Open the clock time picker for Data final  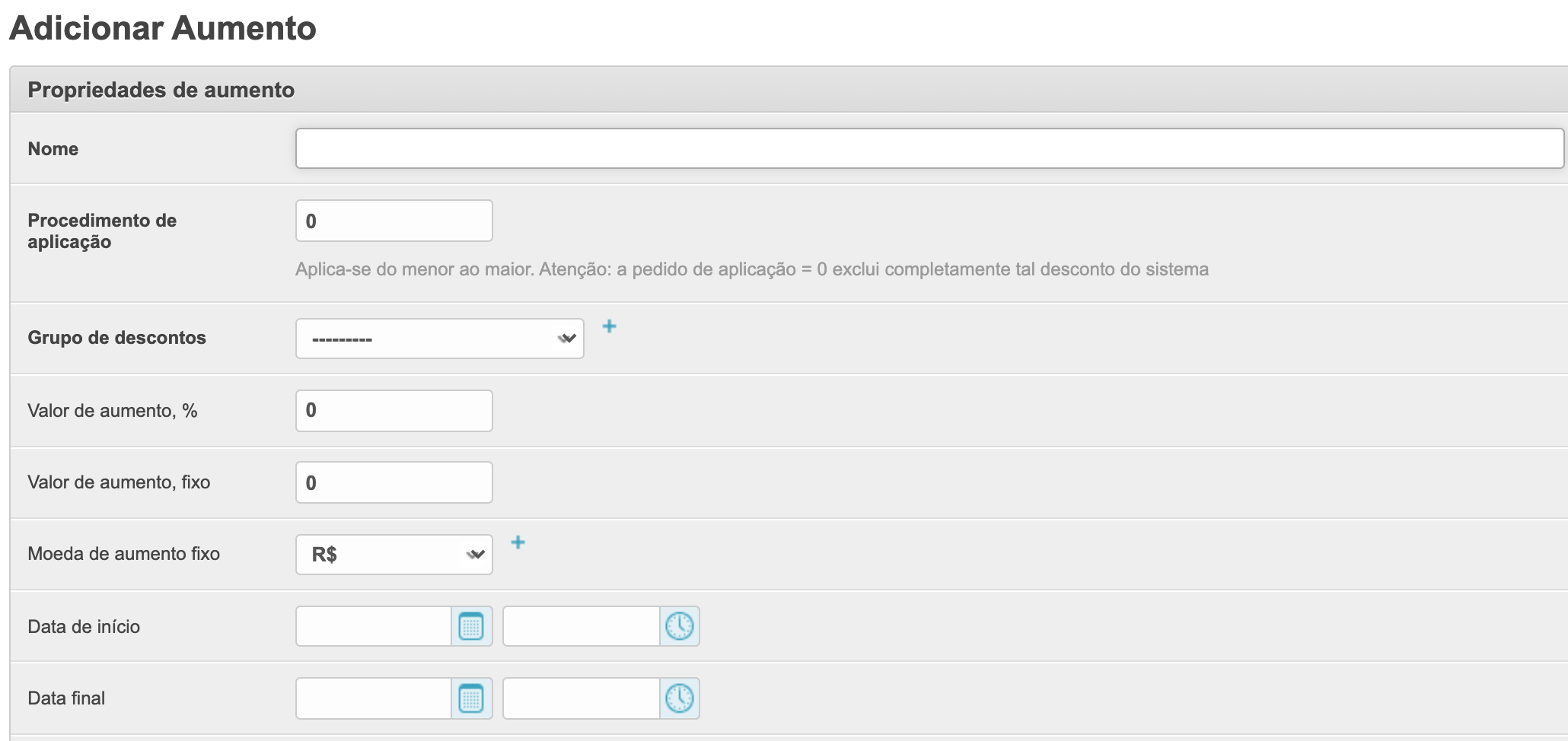coord(679,698)
